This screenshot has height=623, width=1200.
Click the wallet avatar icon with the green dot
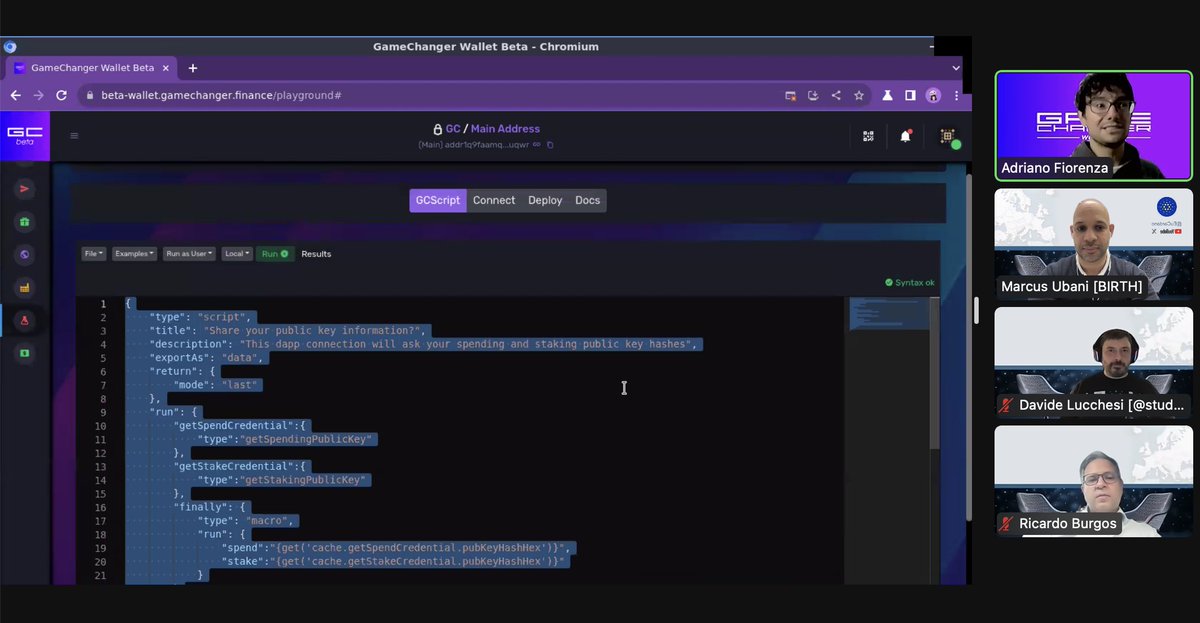point(948,137)
